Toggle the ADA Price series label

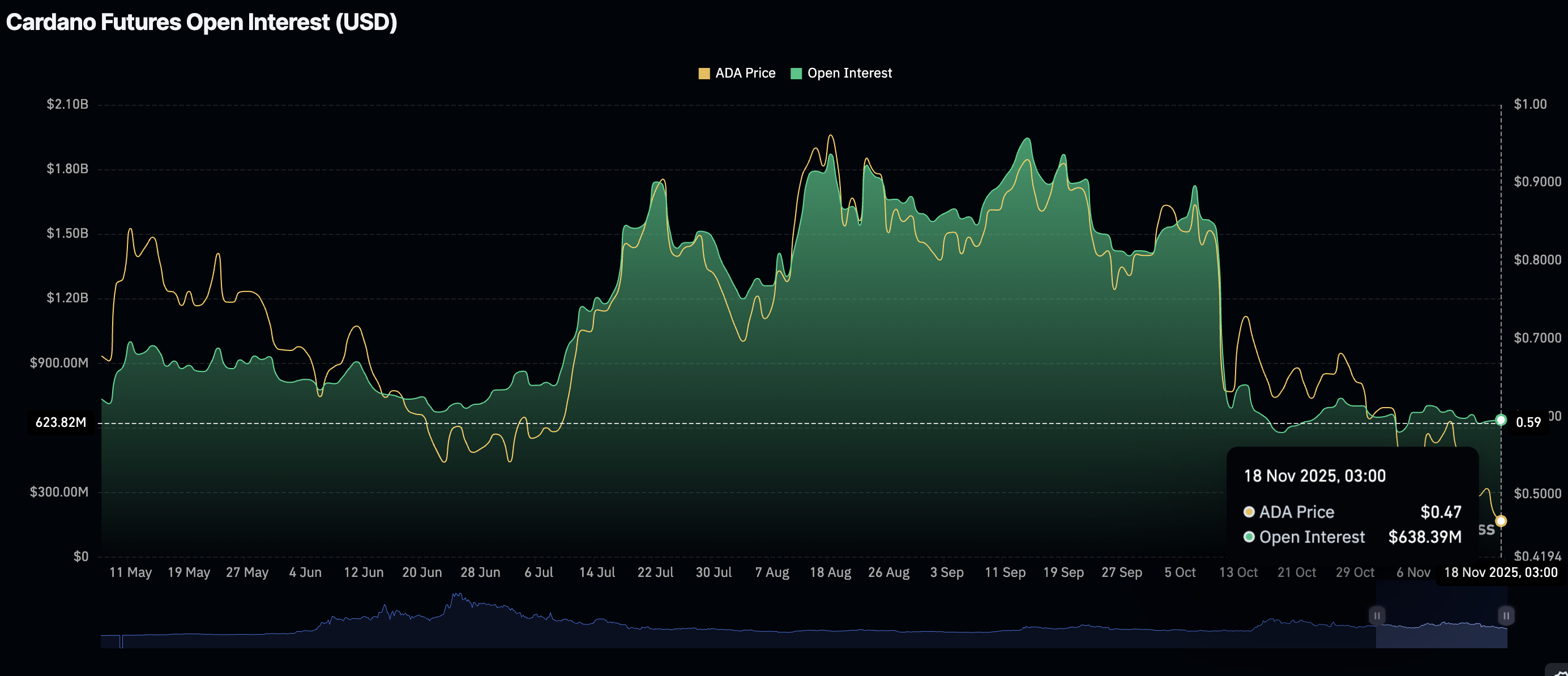pyautogui.click(x=745, y=74)
